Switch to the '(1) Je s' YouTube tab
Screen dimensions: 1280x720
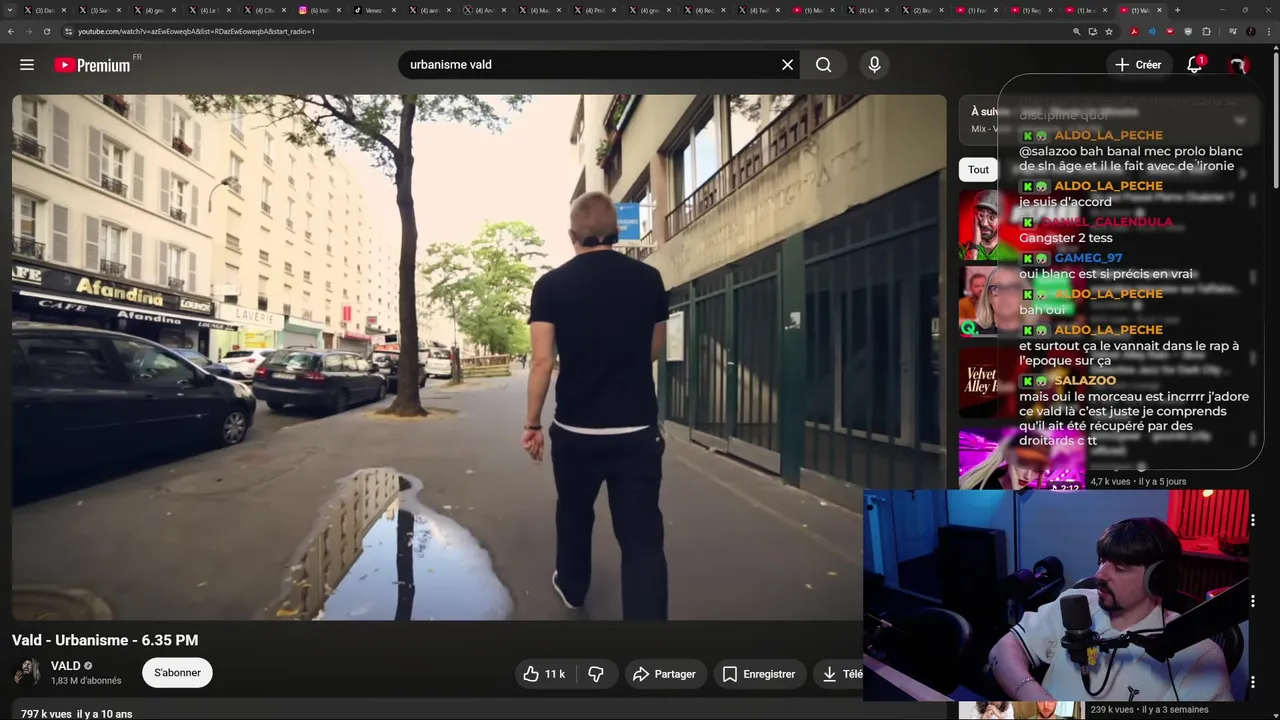1088,10
